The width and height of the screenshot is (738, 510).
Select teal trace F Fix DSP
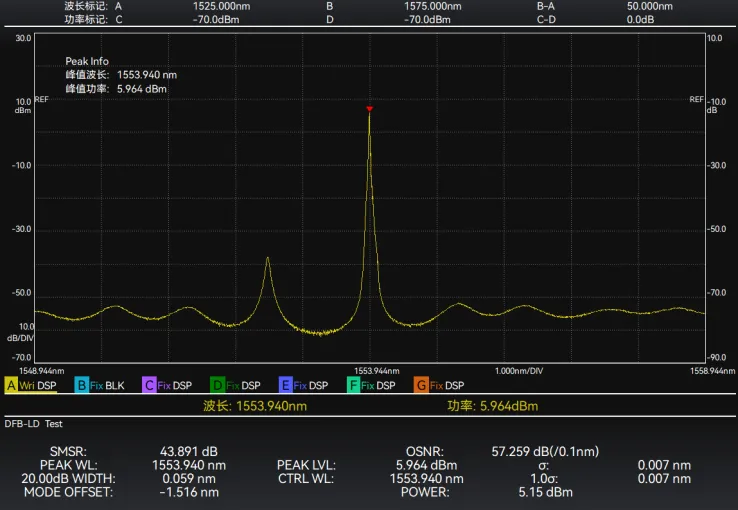click(371, 385)
